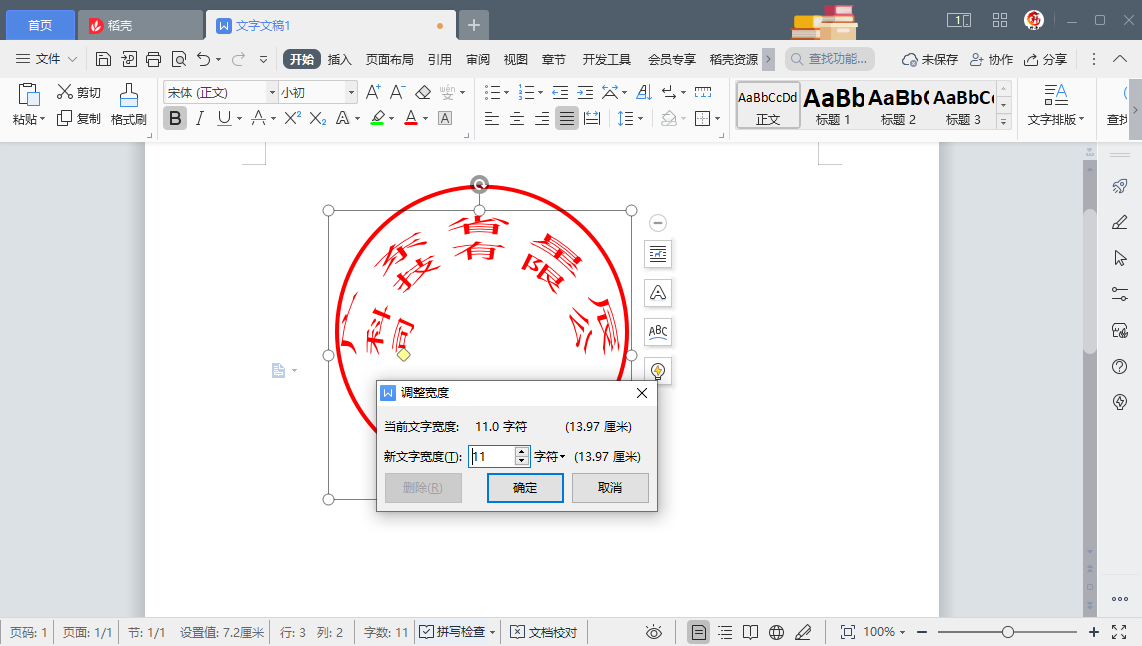The width and height of the screenshot is (1142, 646).
Task: Switch to the 页面布局 ribbon tab
Action: [390, 59]
